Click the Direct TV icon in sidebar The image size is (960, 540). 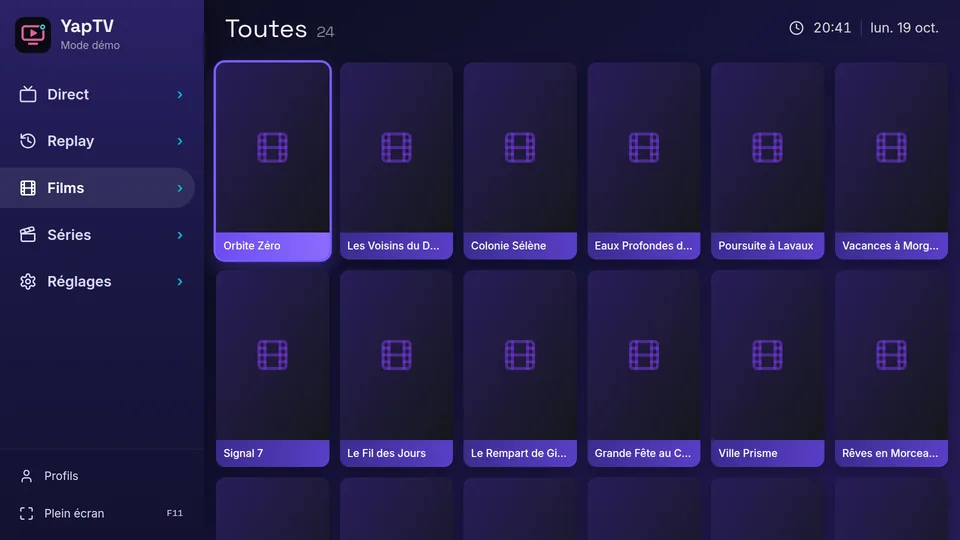[x=28, y=94]
